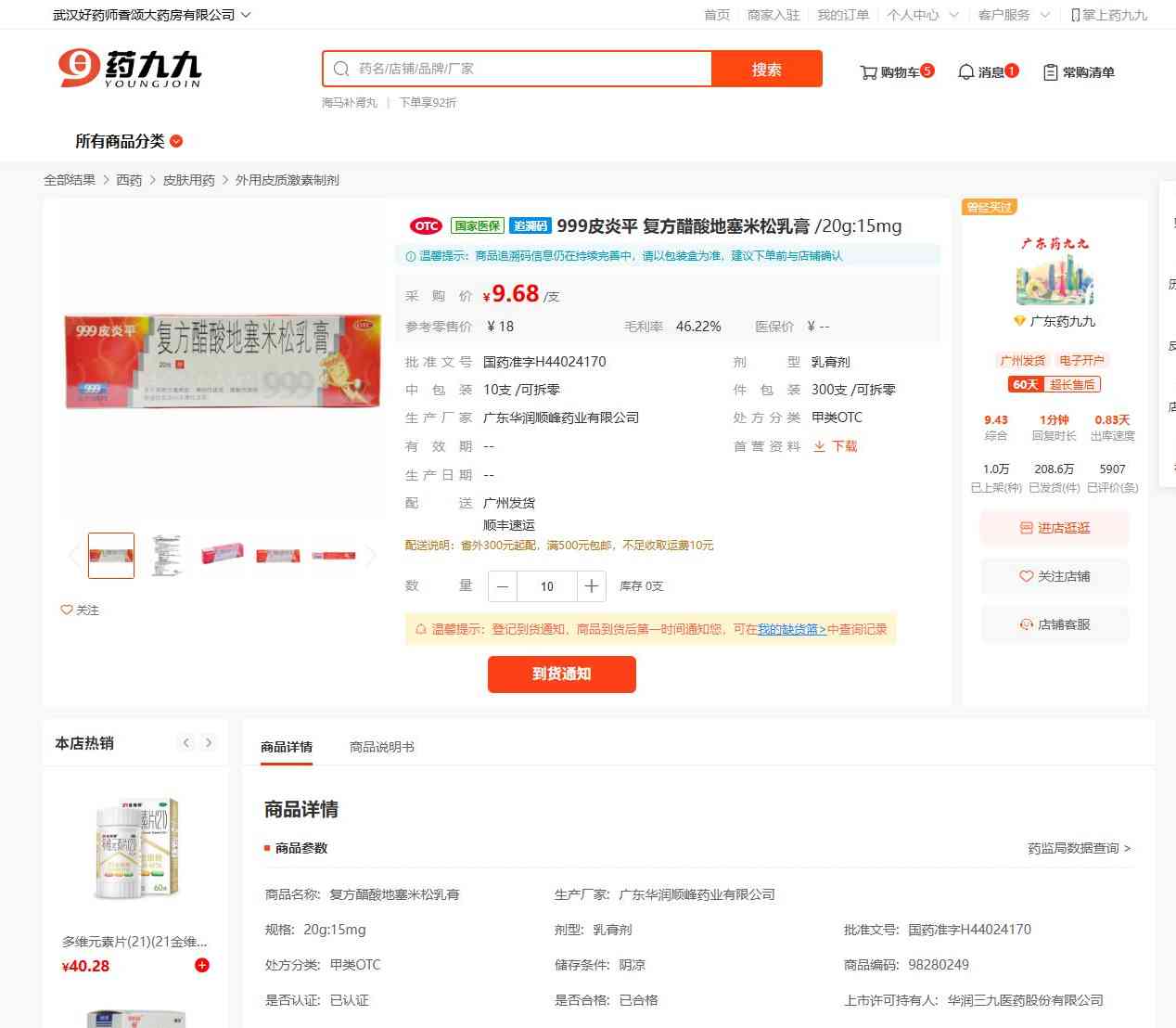
Task: Open store customer service headset button
Action: [x=1055, y=624]
